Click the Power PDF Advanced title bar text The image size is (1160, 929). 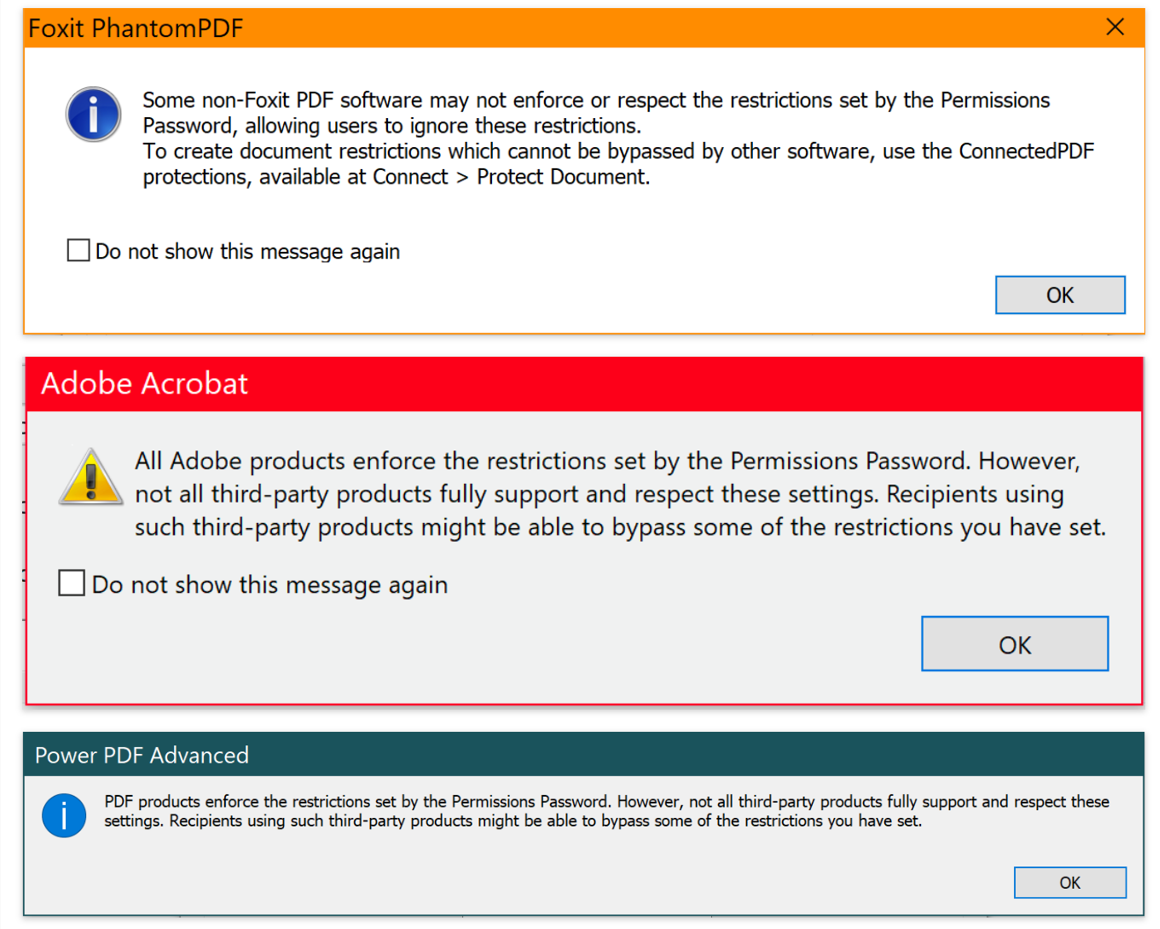(142, 756)
